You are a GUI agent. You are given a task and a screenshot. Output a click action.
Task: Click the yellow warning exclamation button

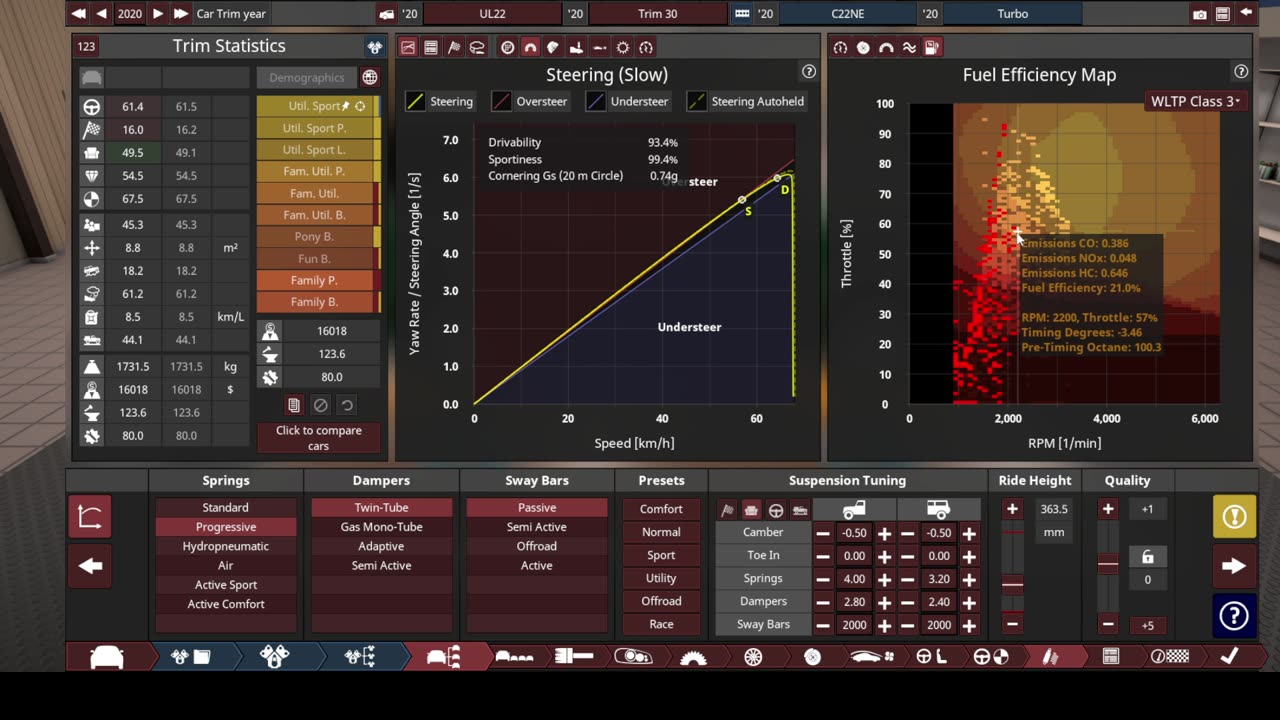coord(1234,517)
